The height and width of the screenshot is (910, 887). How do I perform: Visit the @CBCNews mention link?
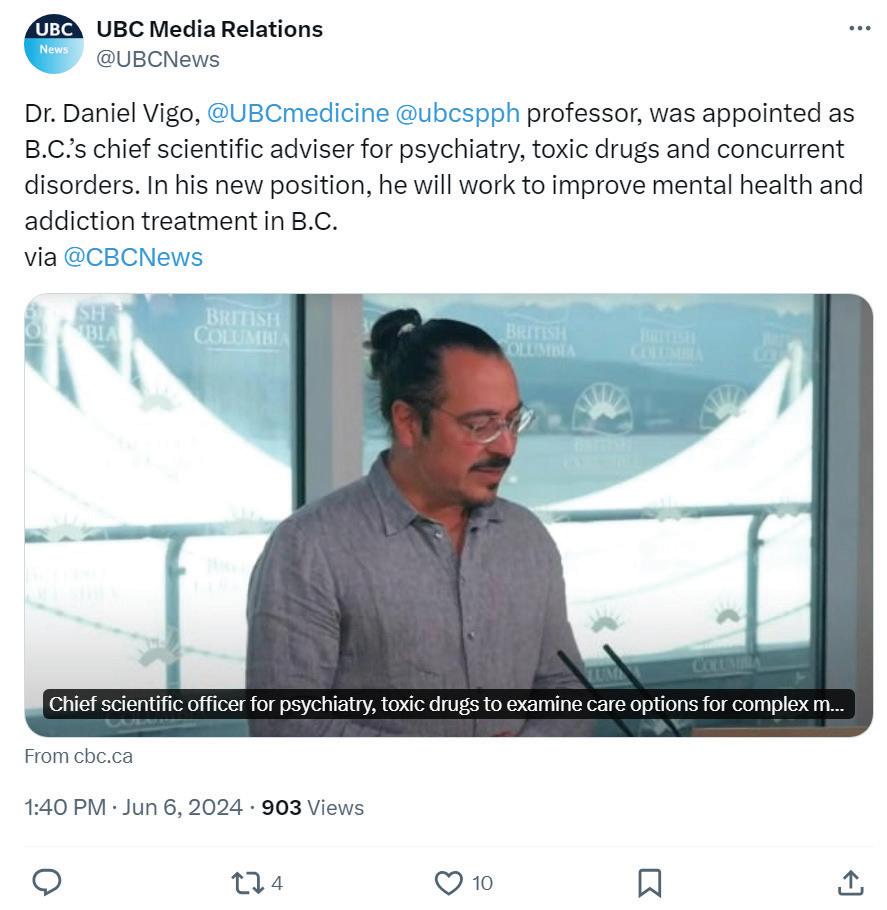click(133, 257)
